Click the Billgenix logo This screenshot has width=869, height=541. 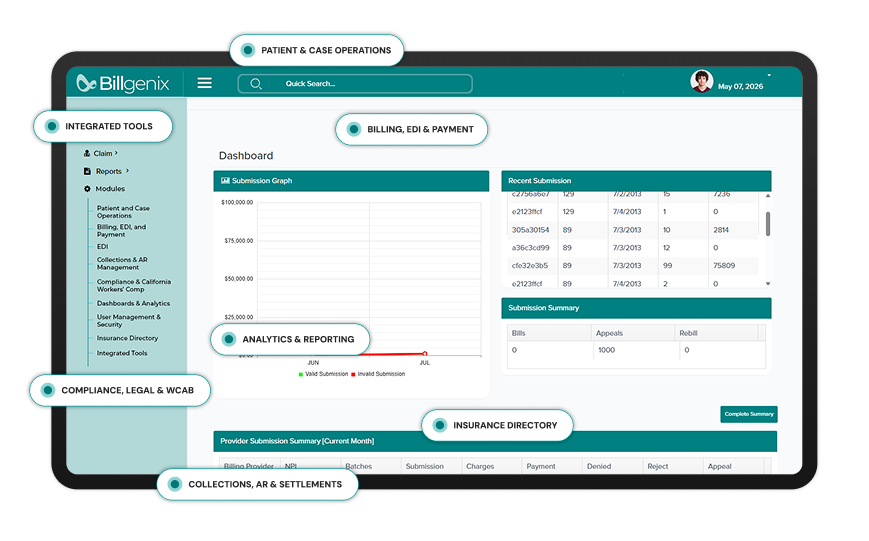click(122, 83)
